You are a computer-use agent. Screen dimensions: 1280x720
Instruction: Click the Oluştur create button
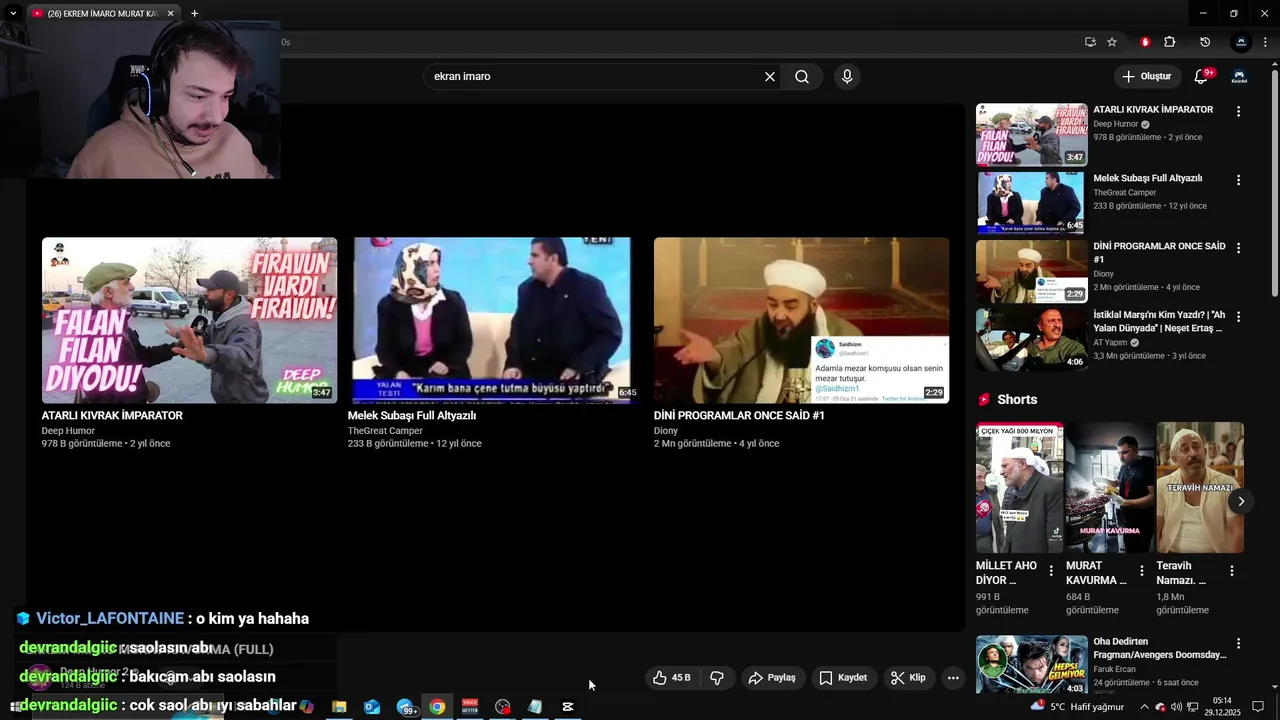point(1146,76)
